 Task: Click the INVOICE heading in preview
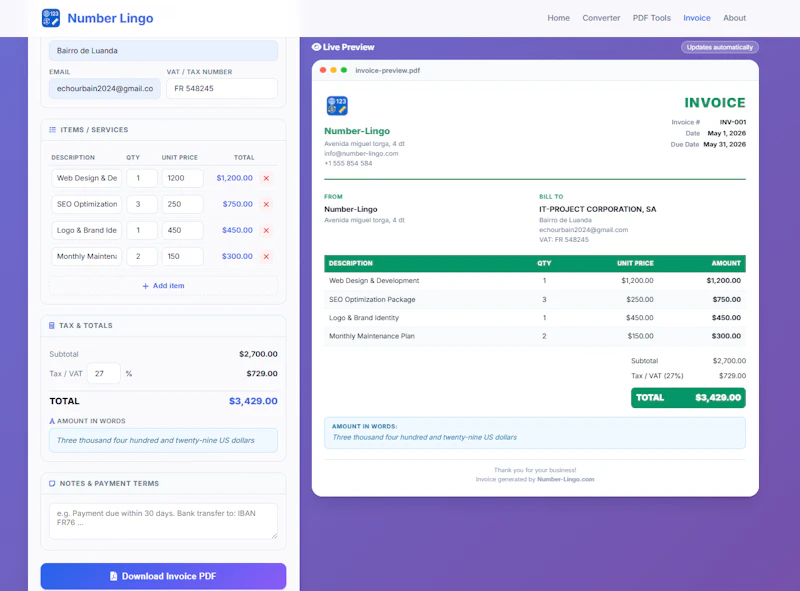tap(715, 103)
